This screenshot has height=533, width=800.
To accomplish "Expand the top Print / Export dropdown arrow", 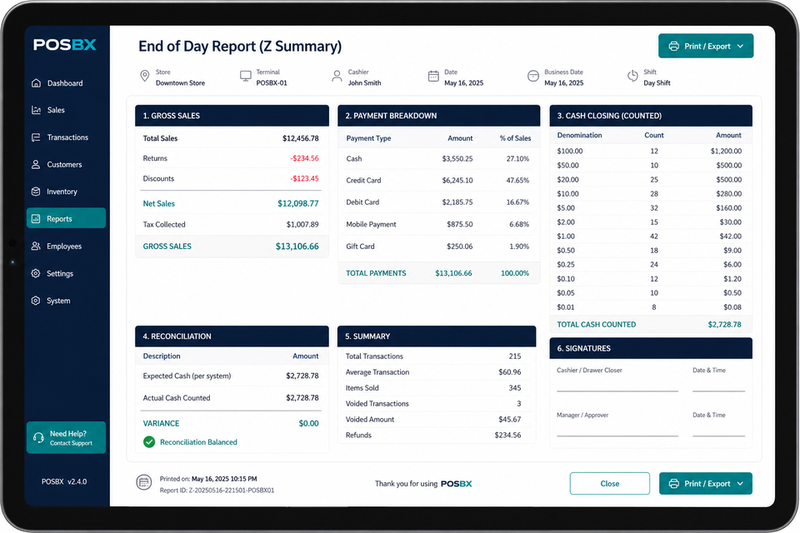I will tap(741, 46).
